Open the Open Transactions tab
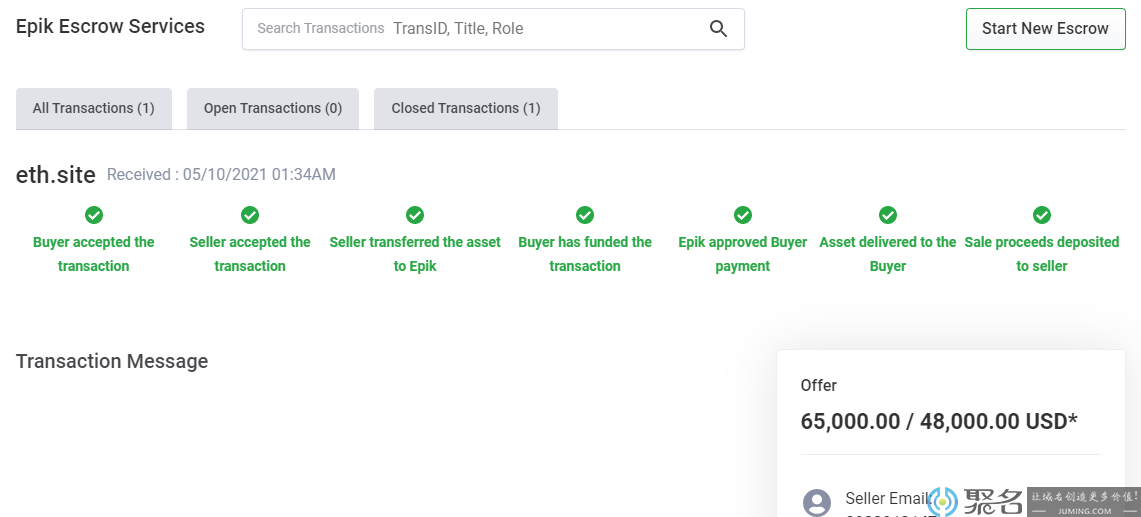 (x=273, y=108)
